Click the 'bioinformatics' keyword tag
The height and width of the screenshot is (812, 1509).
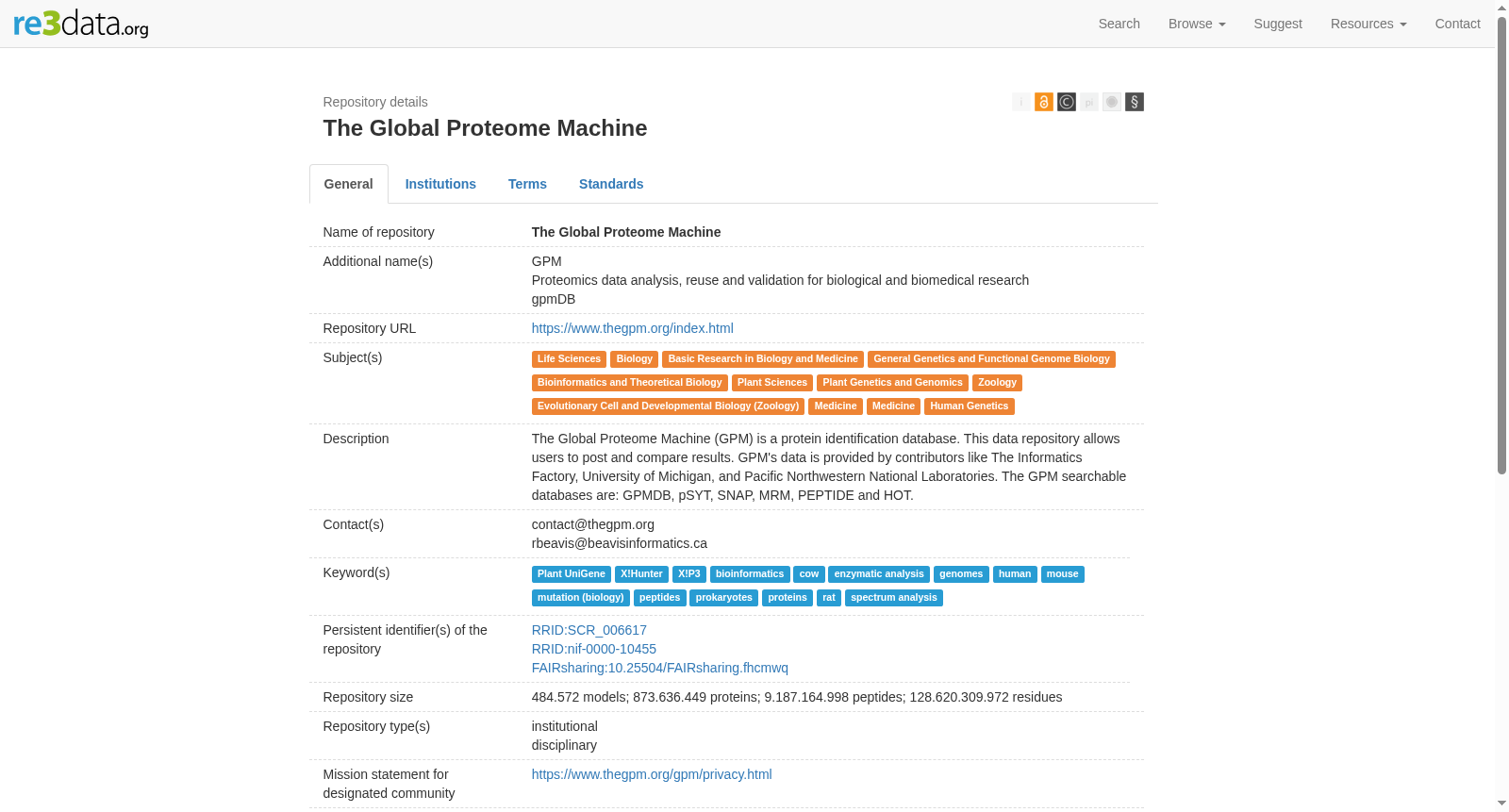click(750, 574)
